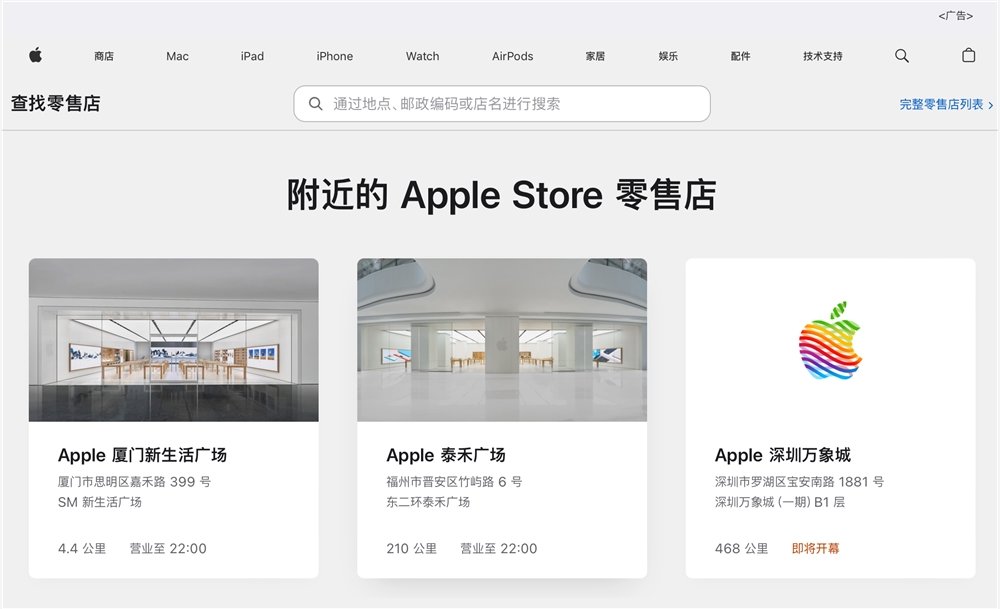Open the Apple 泰禾广场 store photo
This screenshot has width=1000, height=609.
502,340
